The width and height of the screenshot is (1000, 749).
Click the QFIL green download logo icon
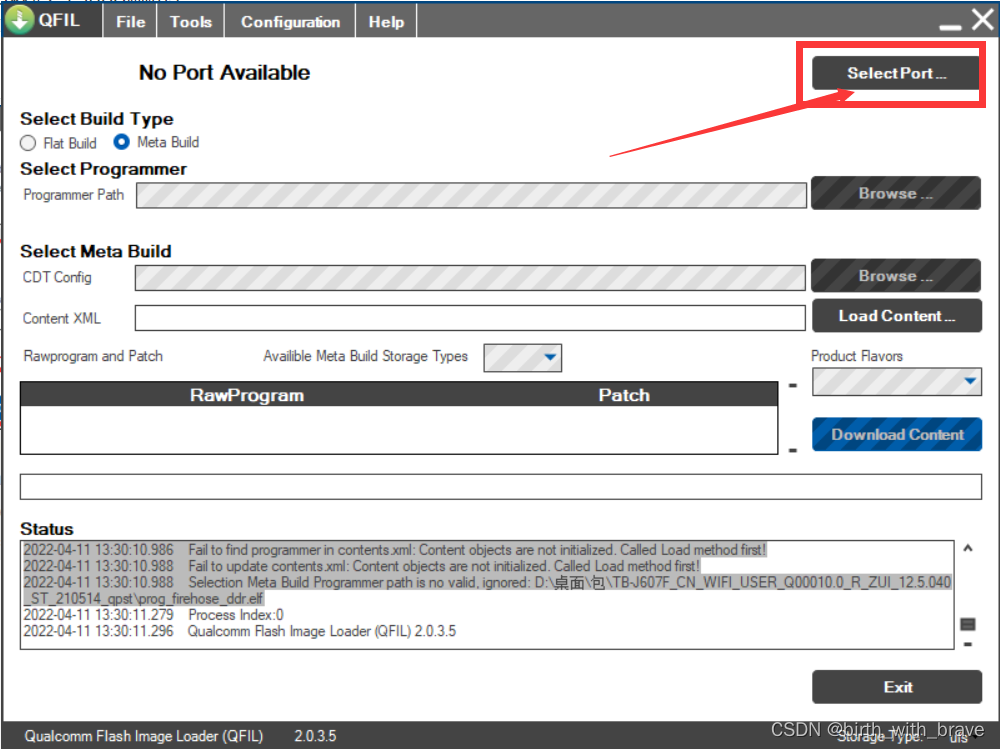tap(19, 20)
